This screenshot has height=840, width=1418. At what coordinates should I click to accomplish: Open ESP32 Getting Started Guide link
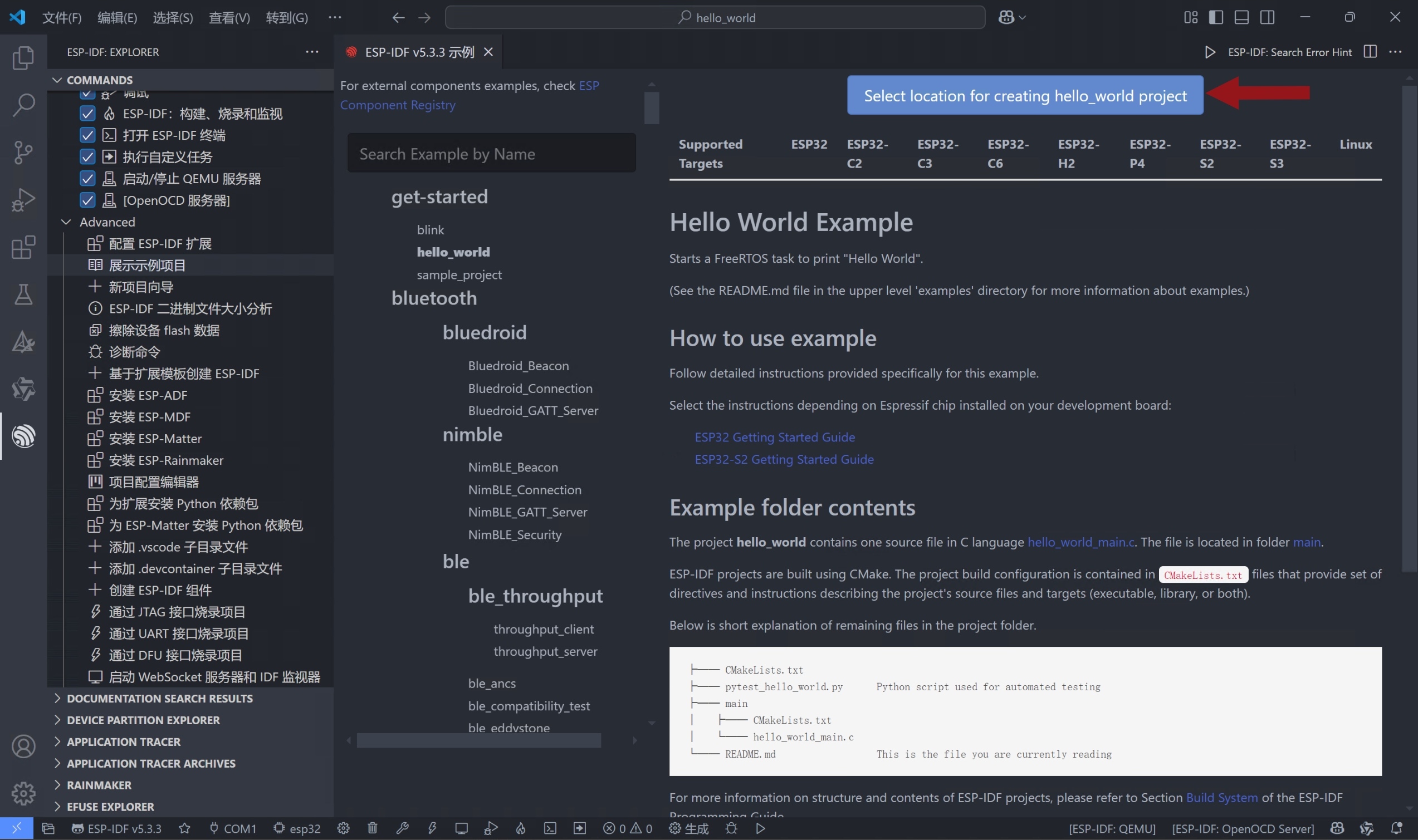(x=775, y=437)
